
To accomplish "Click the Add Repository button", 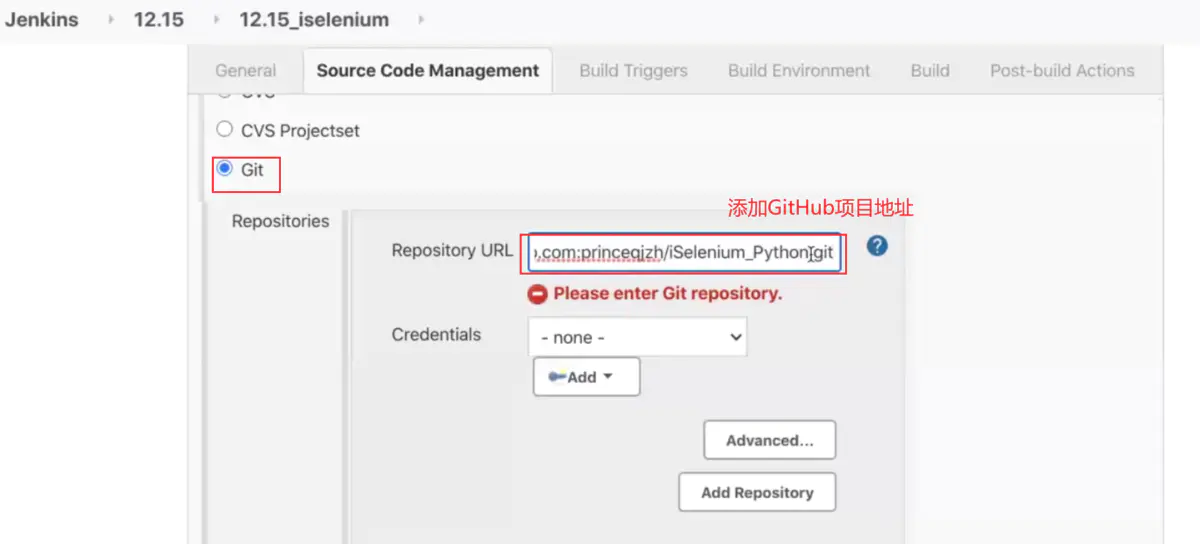I will (757, 492).
